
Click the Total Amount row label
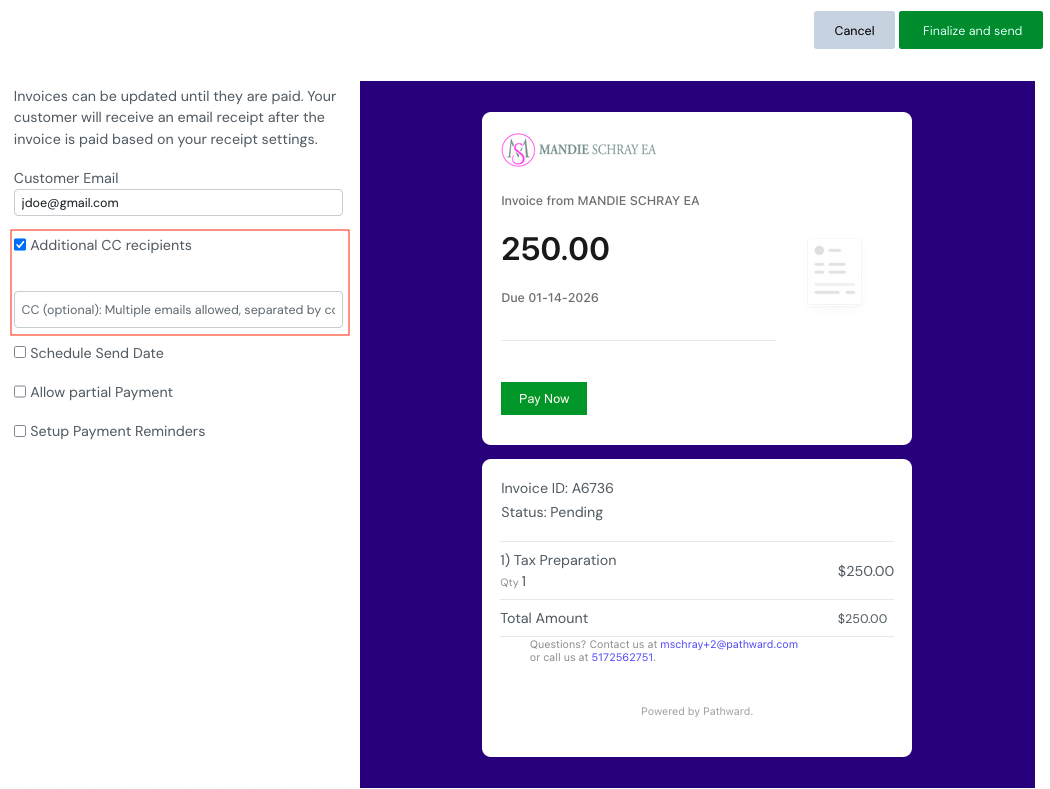pyautogui.click(x=544, y=618)
